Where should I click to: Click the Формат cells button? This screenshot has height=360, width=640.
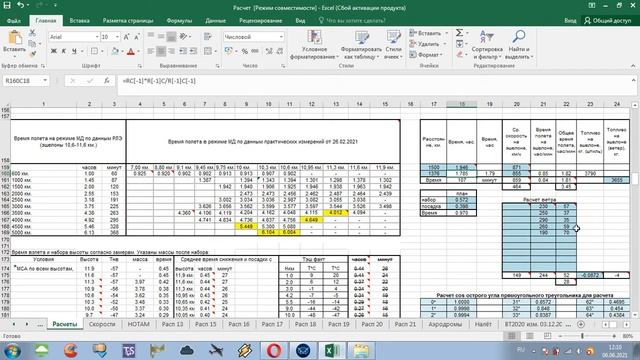[425, 54]
